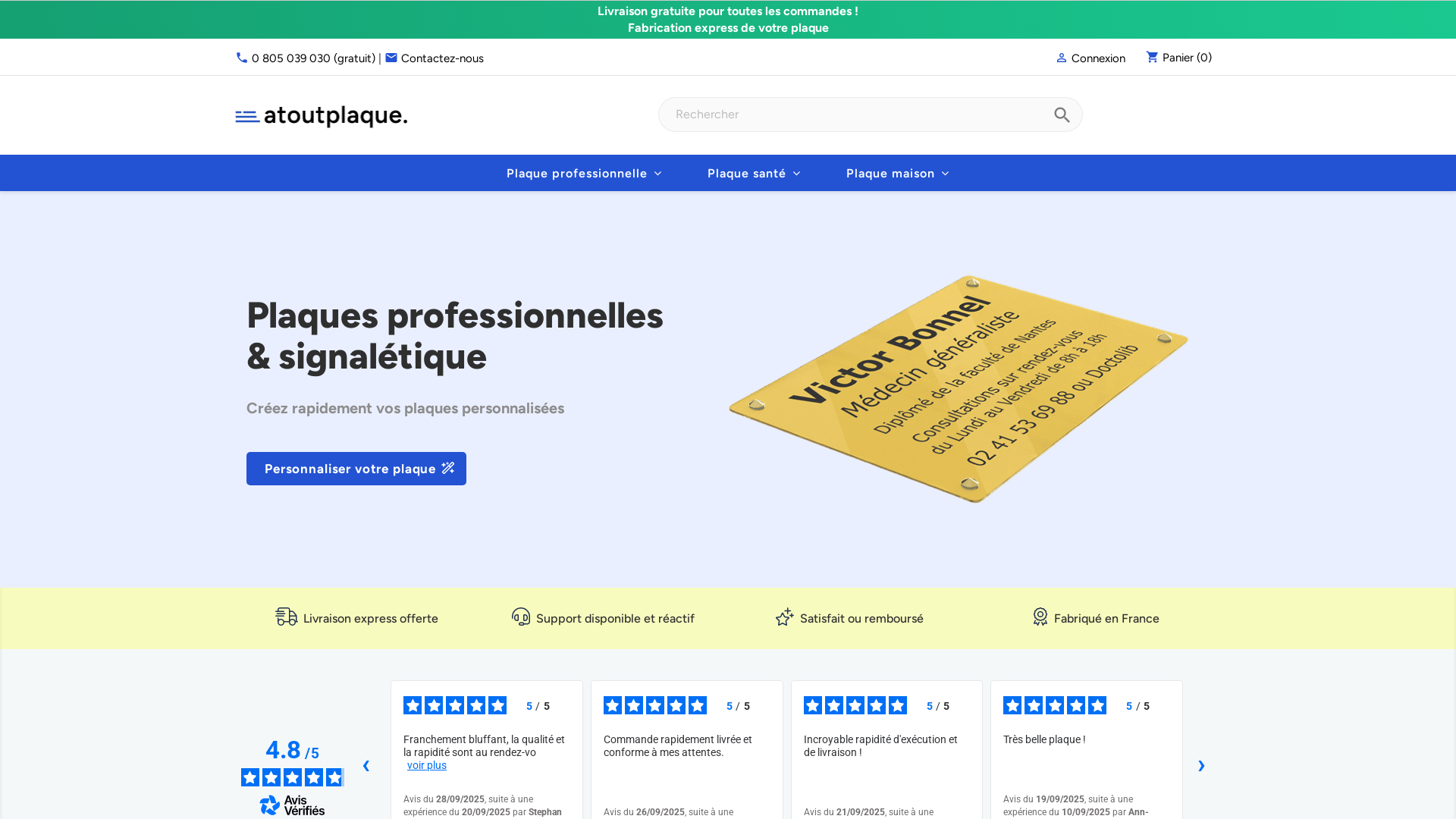This screenshot has width=1456, height=819.
Task: Expand the Plaque maison dropdown
Action: 897,173
